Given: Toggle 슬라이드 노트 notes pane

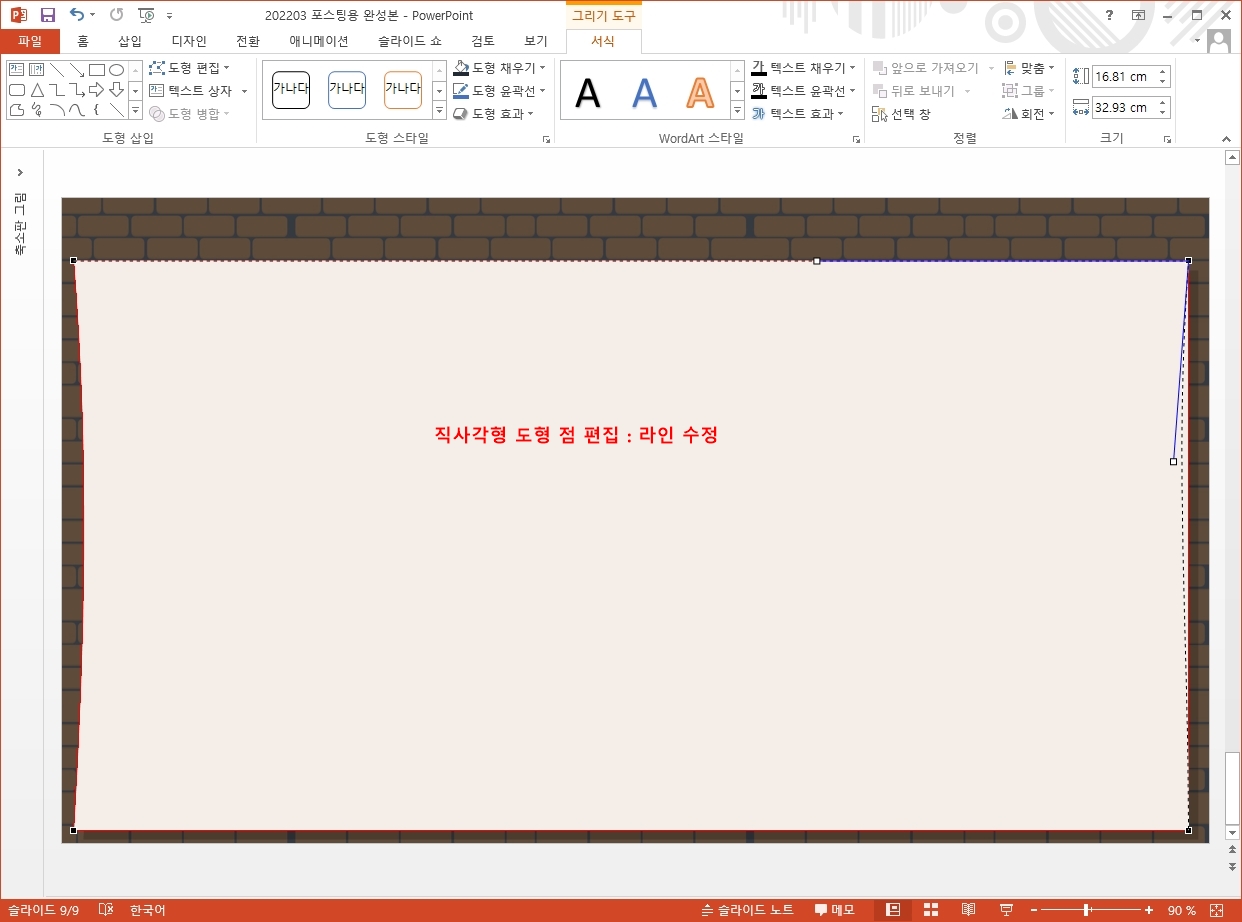Looking at the screenshot, I should (x=748, y=910).
